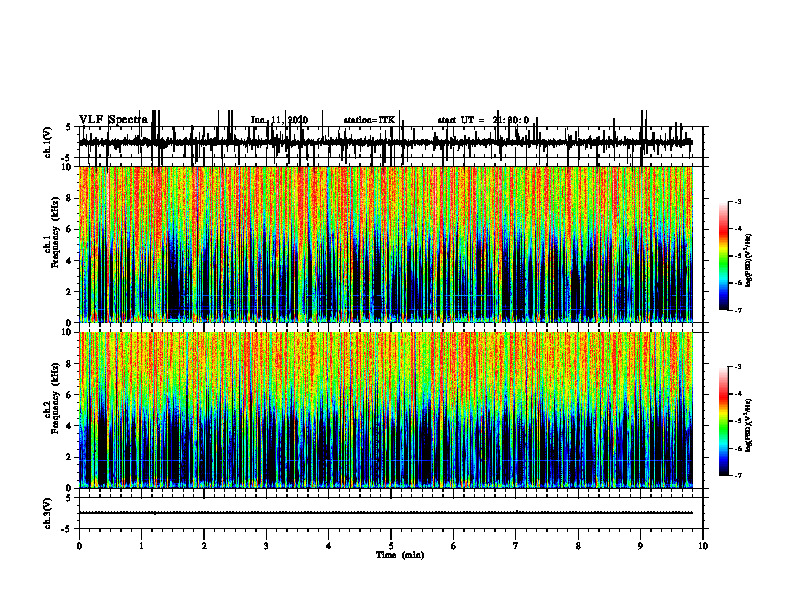This screenshot has height=612, width=792.
Task: Click the '-3' label on ch.1 color bar
Action: (x=738, y=202)
